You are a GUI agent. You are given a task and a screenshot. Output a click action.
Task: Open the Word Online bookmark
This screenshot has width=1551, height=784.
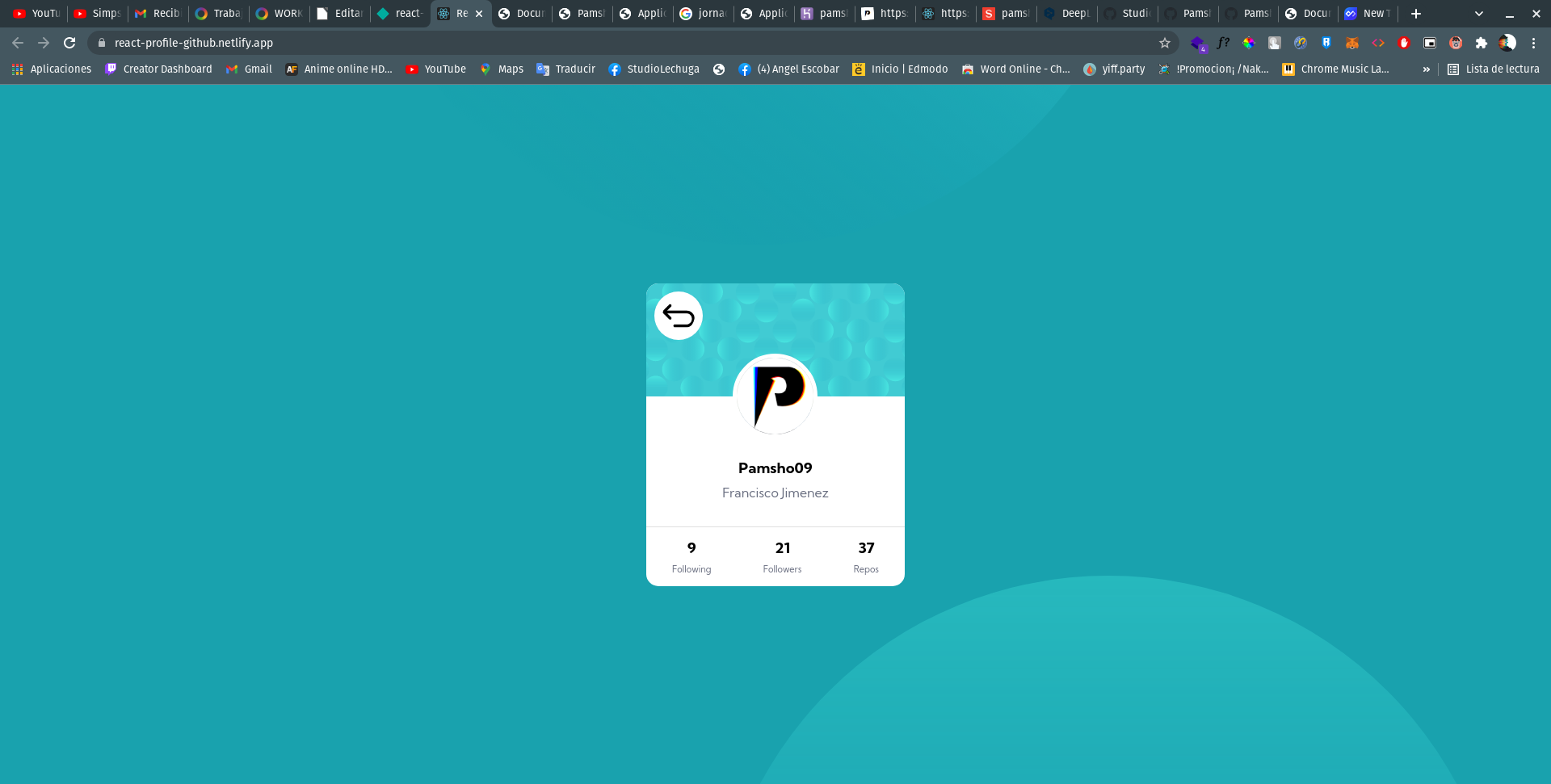1016,69
